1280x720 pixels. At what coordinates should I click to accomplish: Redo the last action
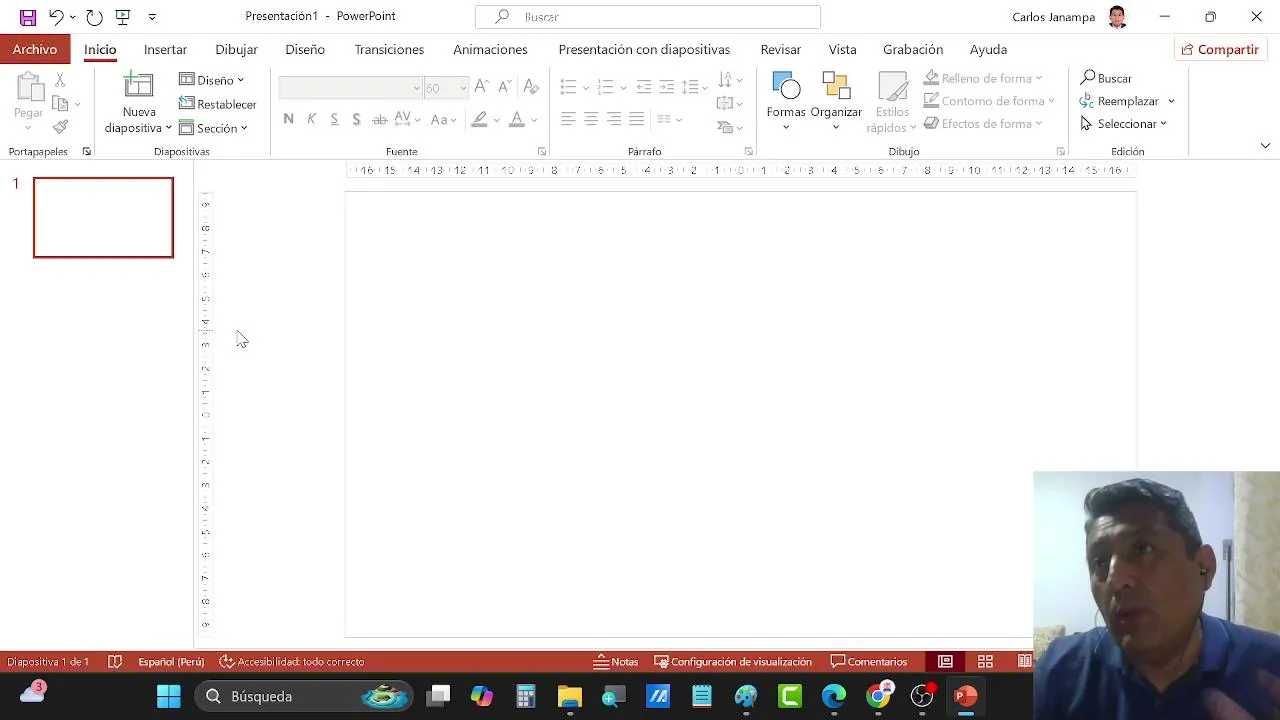point(94,17)
